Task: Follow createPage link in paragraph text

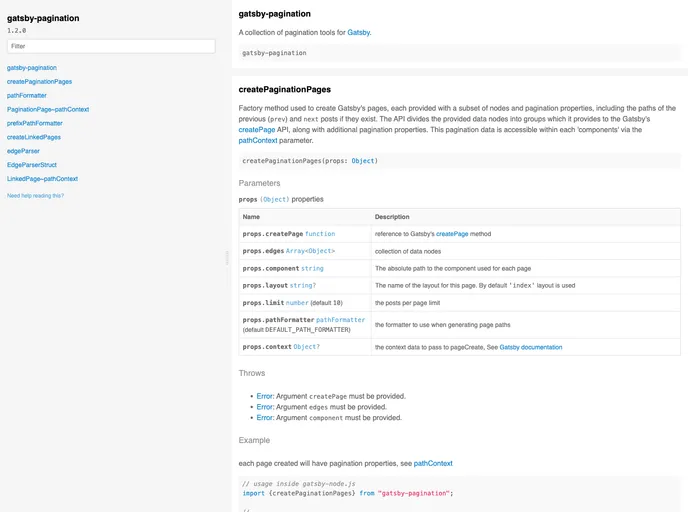Action: [x=257, y=130]
